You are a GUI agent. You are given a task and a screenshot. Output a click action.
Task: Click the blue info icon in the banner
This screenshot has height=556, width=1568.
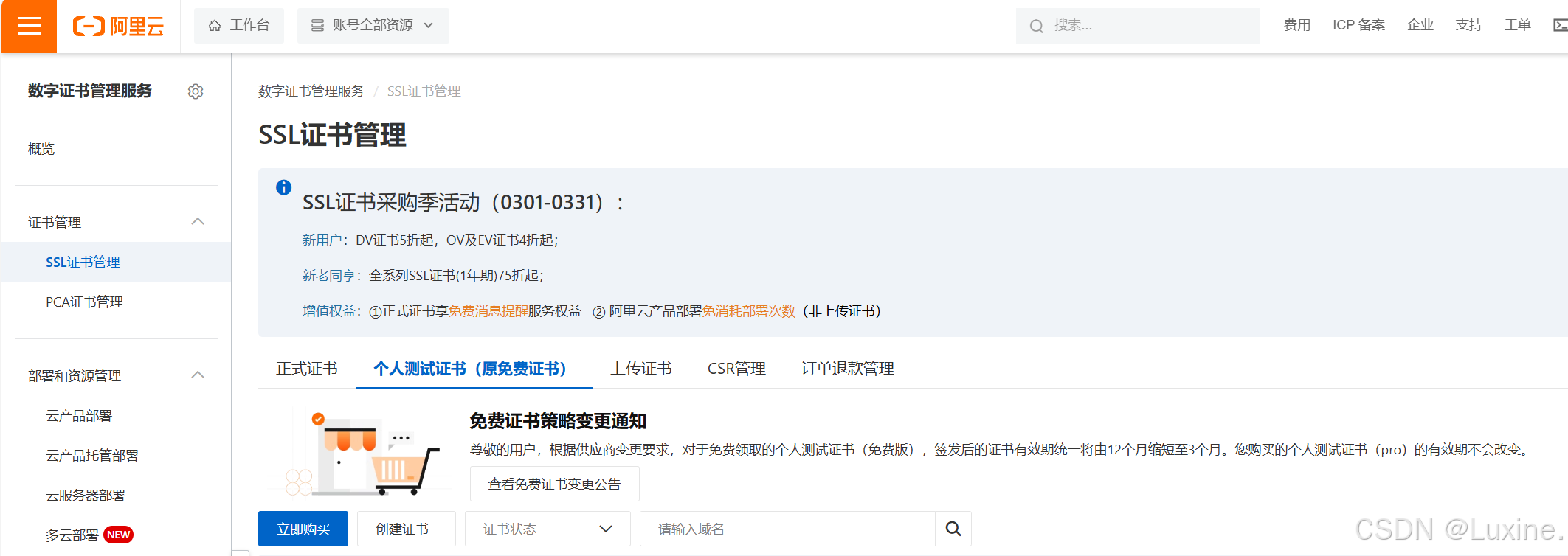pos(283,187)
